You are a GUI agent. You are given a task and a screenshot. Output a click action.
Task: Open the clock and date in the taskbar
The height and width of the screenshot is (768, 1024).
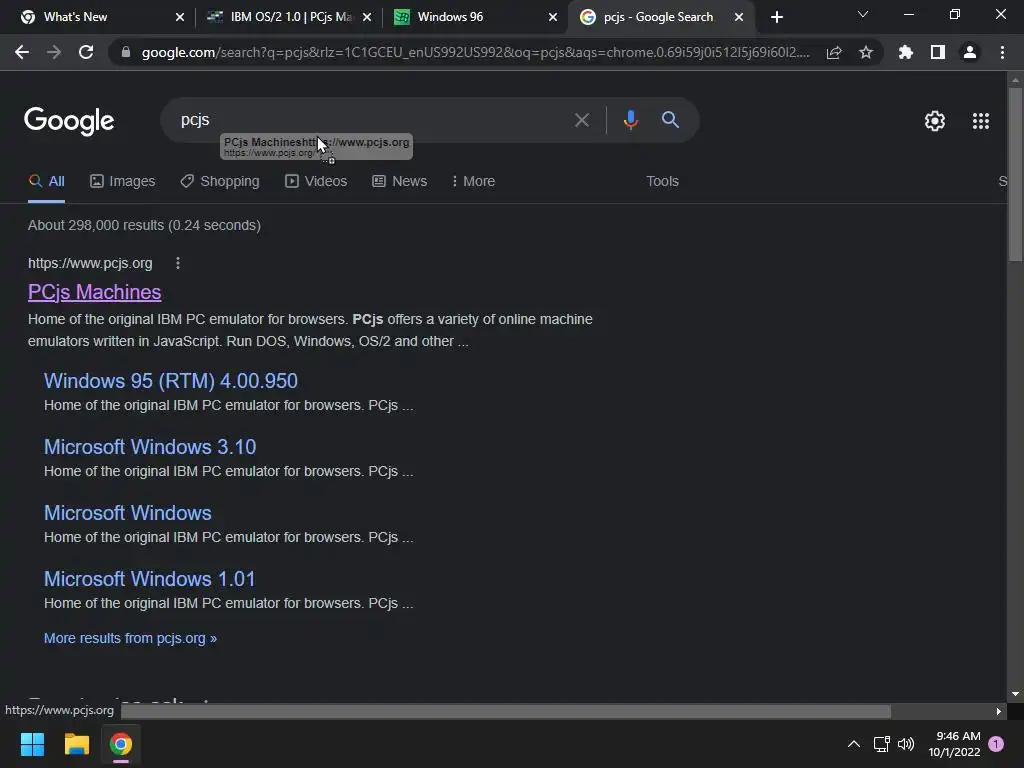954,744
